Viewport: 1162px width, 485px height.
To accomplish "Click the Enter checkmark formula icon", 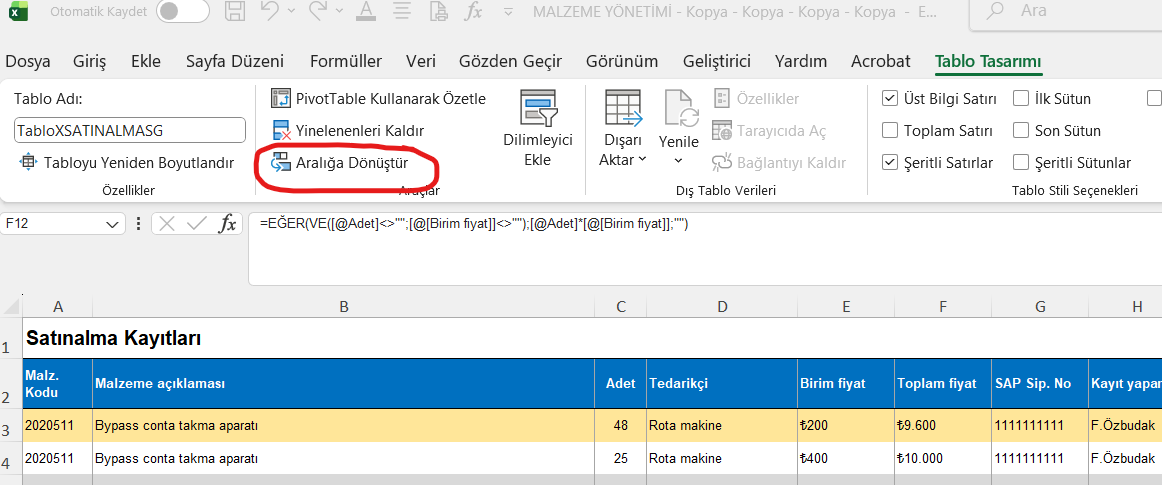I will pos(196,224).
